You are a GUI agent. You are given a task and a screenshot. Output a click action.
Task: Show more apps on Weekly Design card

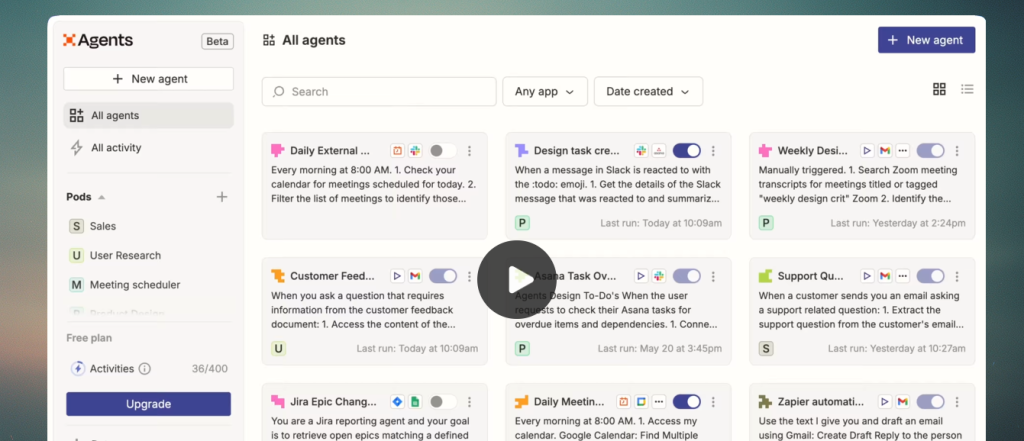(x=903, y=151)
